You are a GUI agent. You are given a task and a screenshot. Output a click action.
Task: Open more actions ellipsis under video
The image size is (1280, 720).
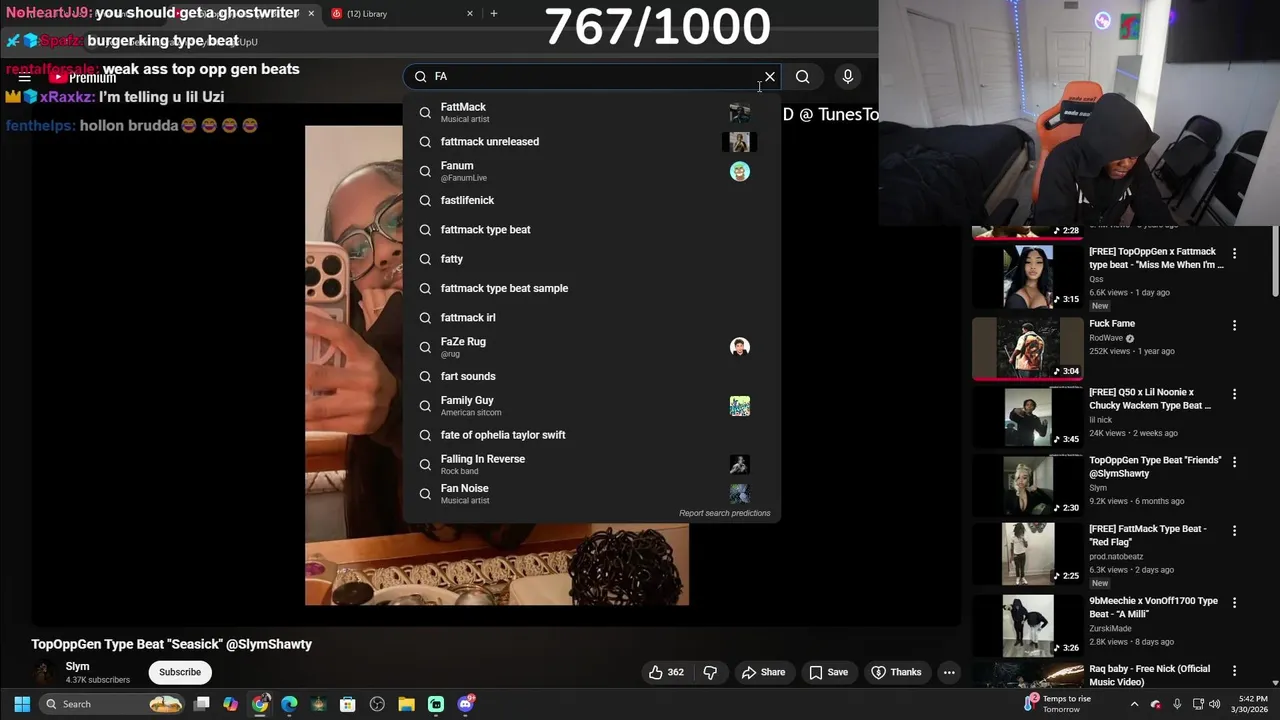point(949,672)
